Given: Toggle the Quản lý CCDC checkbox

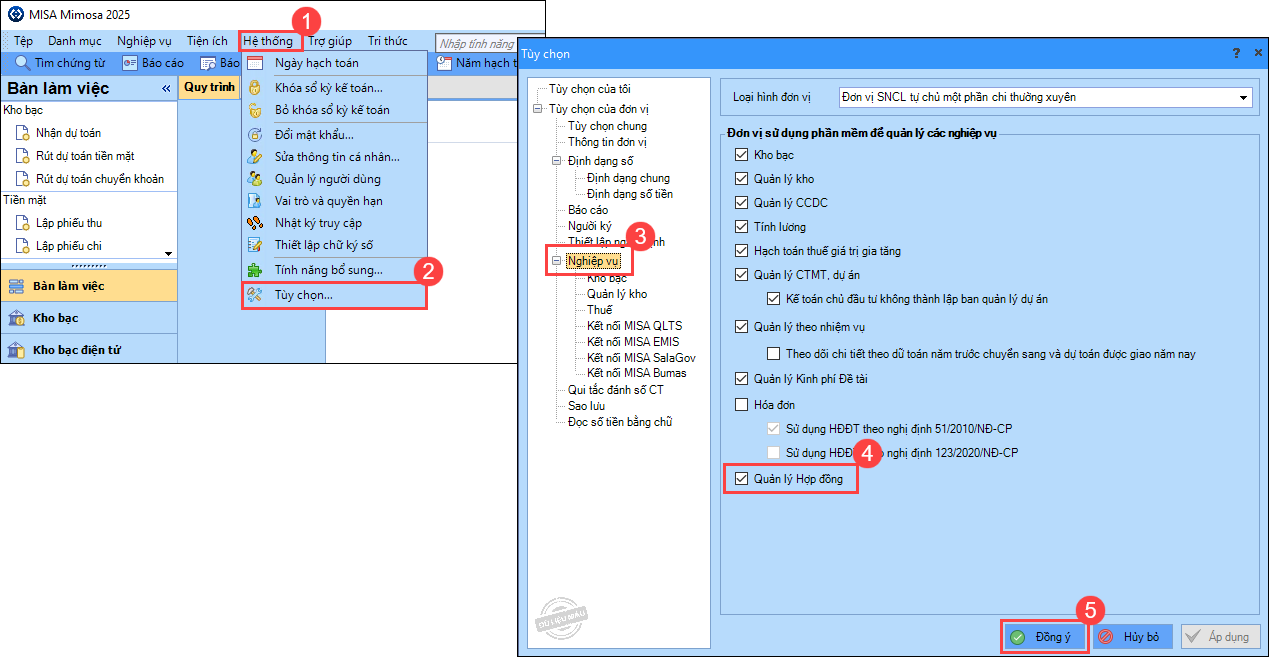Looking at the screenshot, I should (x=741, y=203).
